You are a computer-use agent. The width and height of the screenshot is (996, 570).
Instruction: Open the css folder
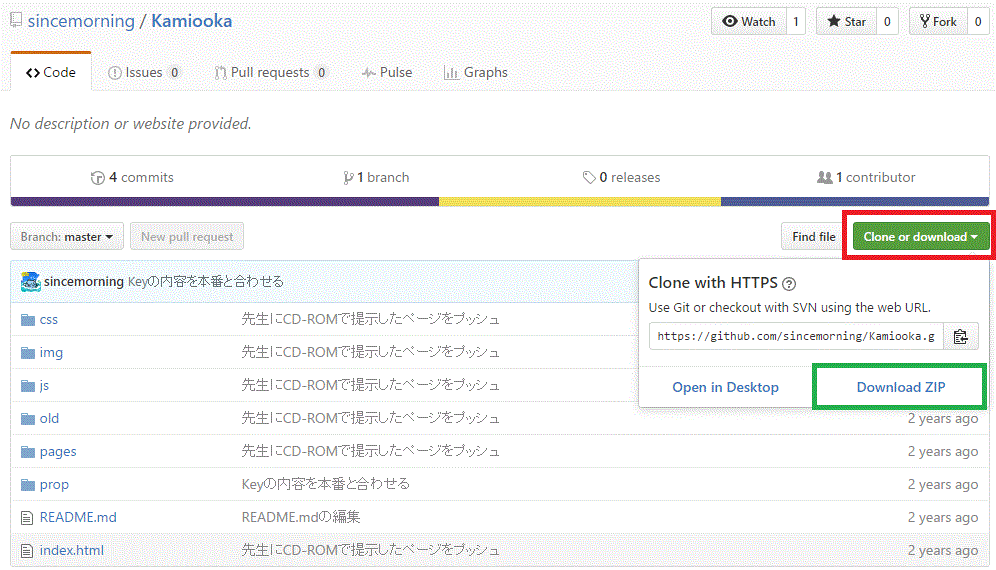[x=48, y=320]
